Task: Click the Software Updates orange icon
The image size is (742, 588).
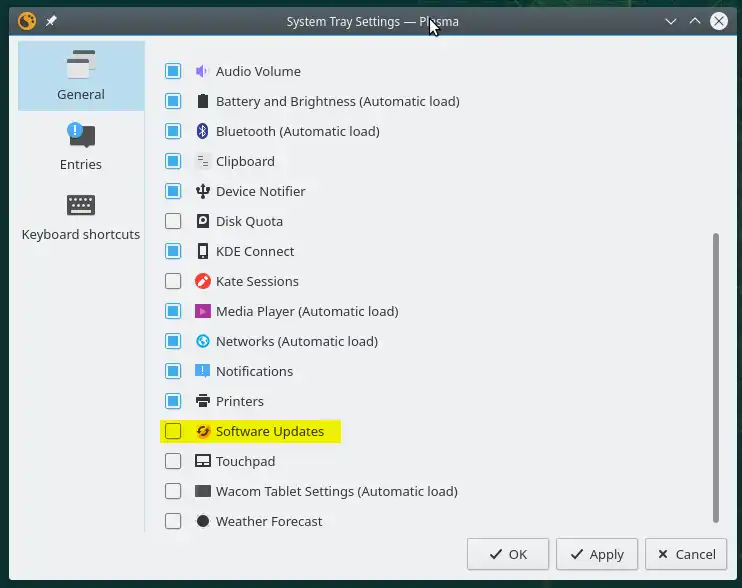Action: 203,431
